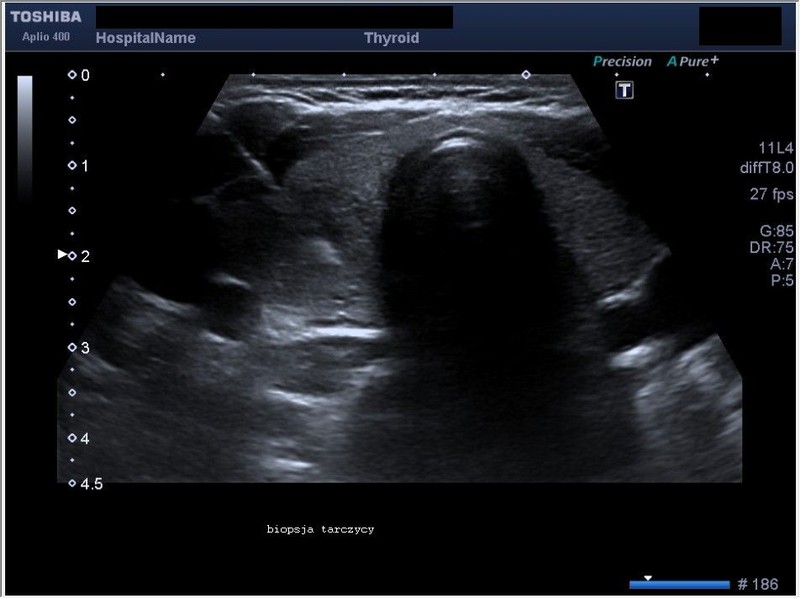Image resolution: width=800 pixels, height=598 pixels.
Task: Click the depth scale marker 0
Action: click(79, 75)
